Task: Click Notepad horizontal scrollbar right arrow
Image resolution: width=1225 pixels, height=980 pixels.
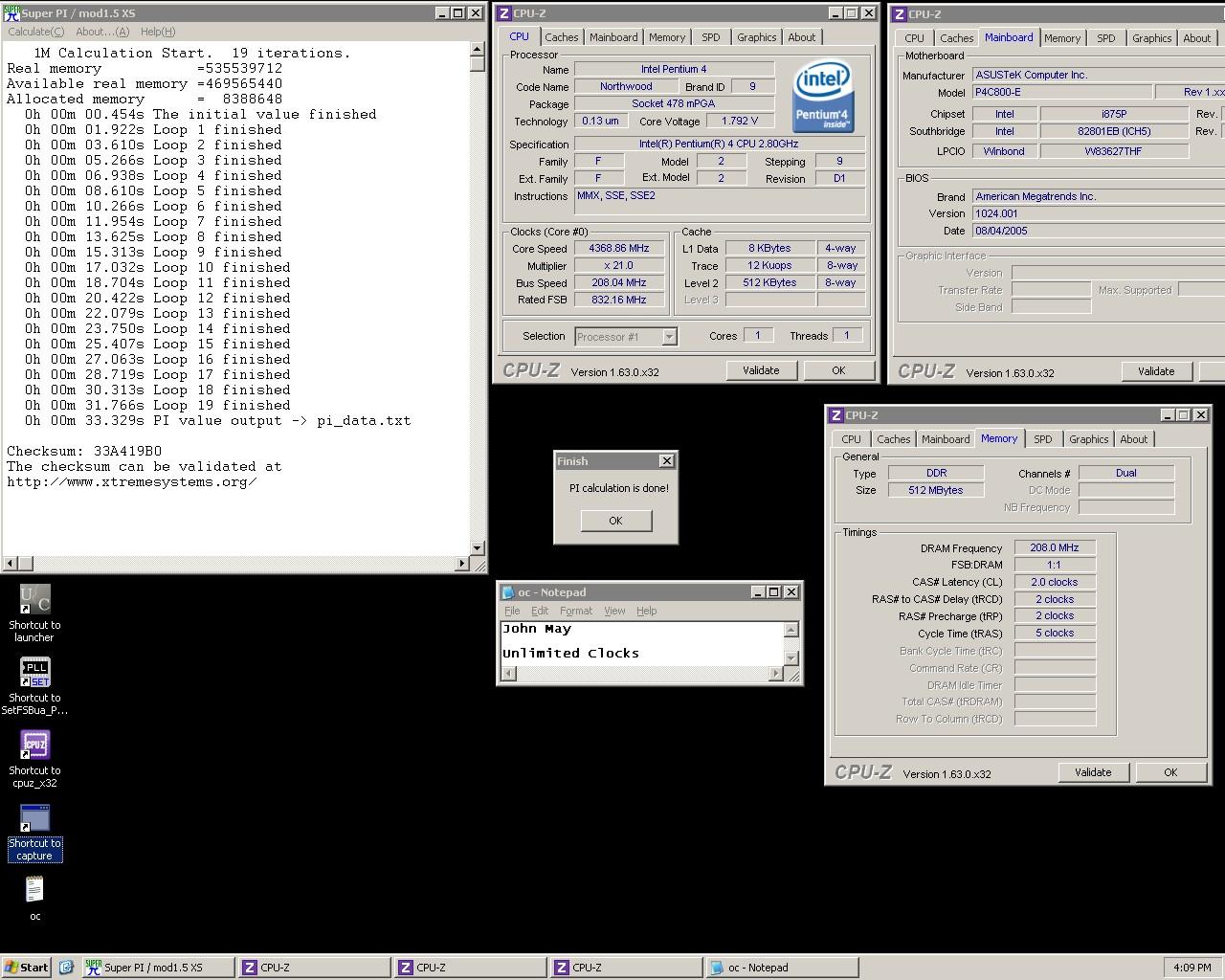Action: click(775, 673)
